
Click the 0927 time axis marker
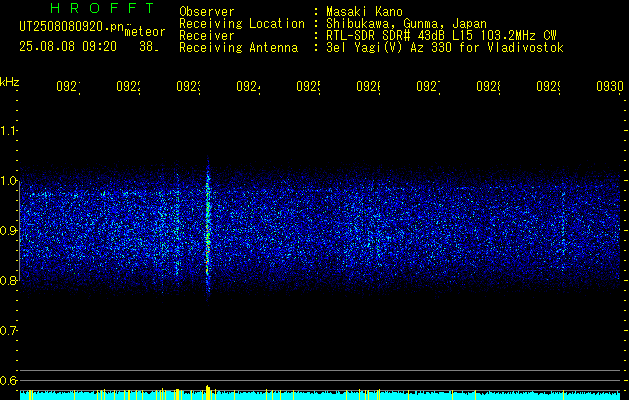click(428, 87)
